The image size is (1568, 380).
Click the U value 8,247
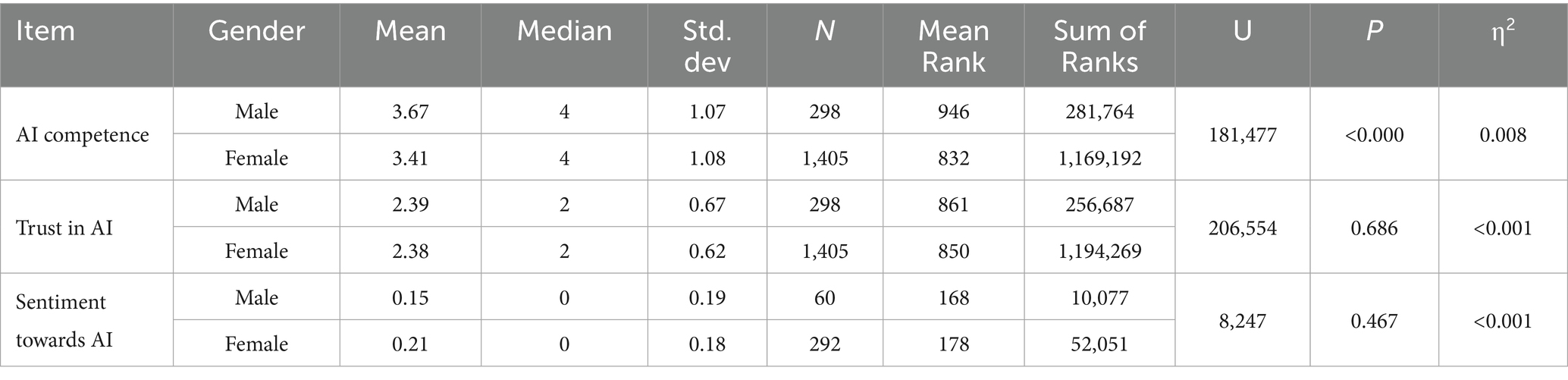[1242, 321]
